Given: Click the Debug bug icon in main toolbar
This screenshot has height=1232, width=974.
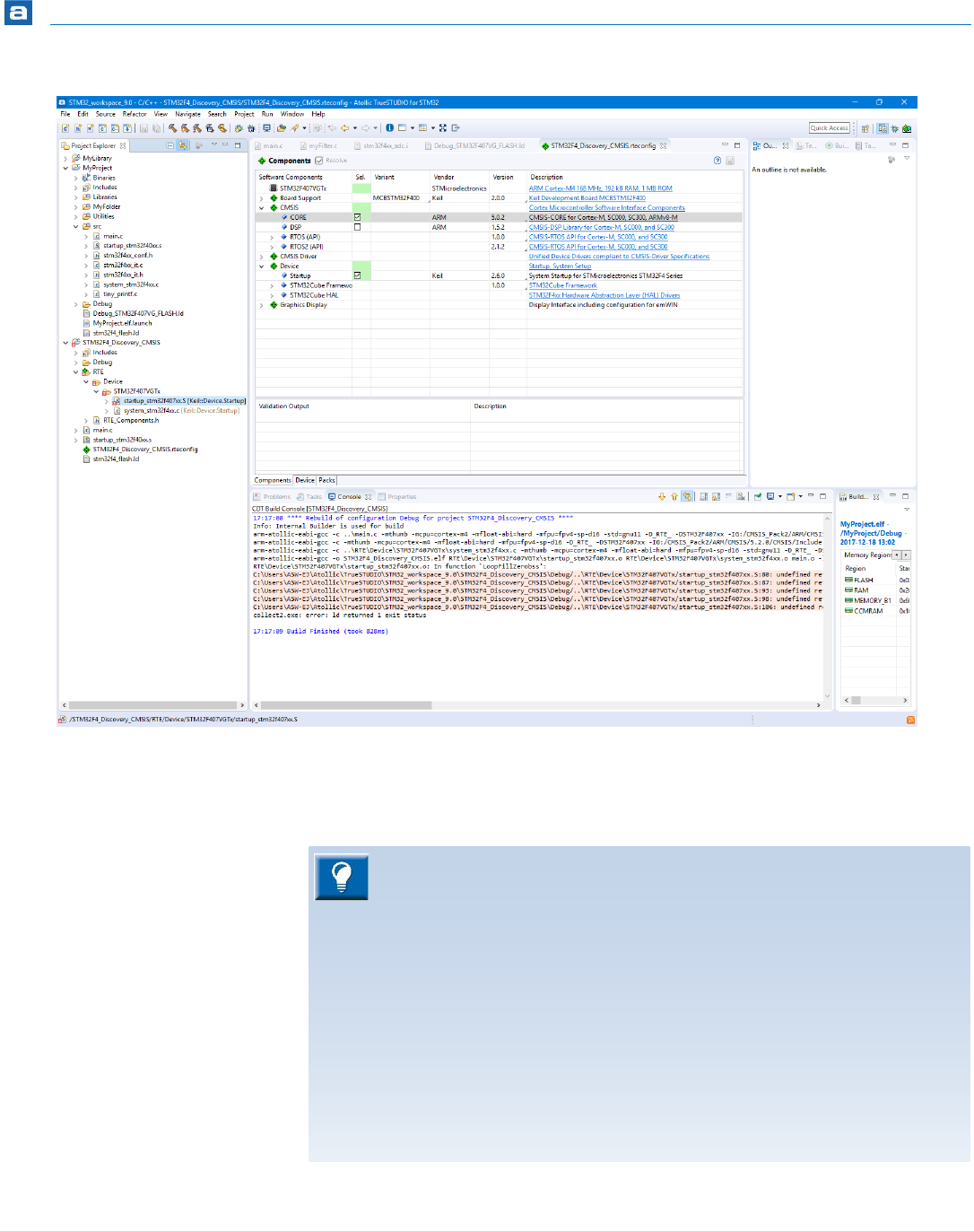Looking at the screenshot, I should click(239, 128).
